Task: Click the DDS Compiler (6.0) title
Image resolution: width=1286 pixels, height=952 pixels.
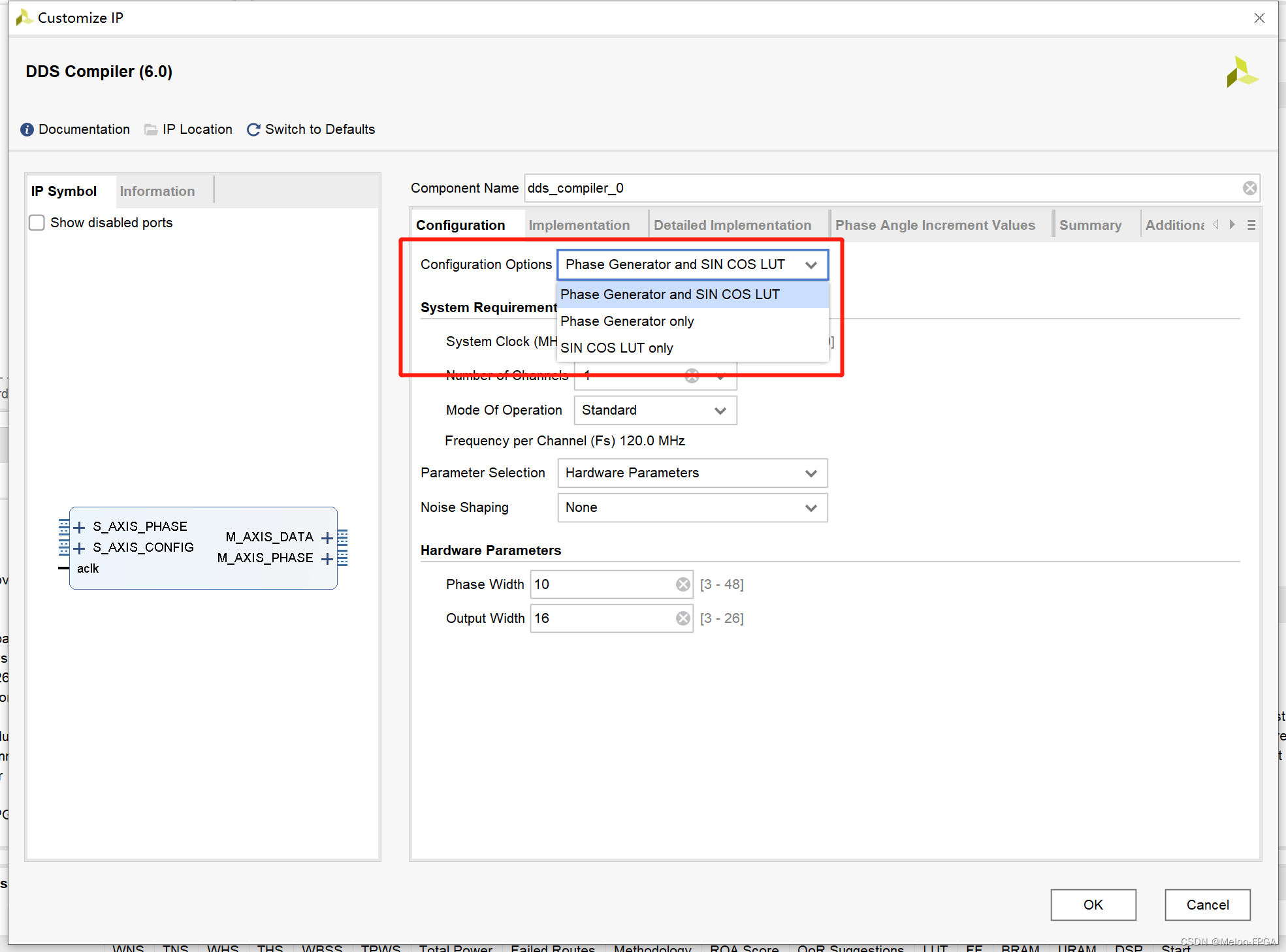Action: tap(99, 72)
